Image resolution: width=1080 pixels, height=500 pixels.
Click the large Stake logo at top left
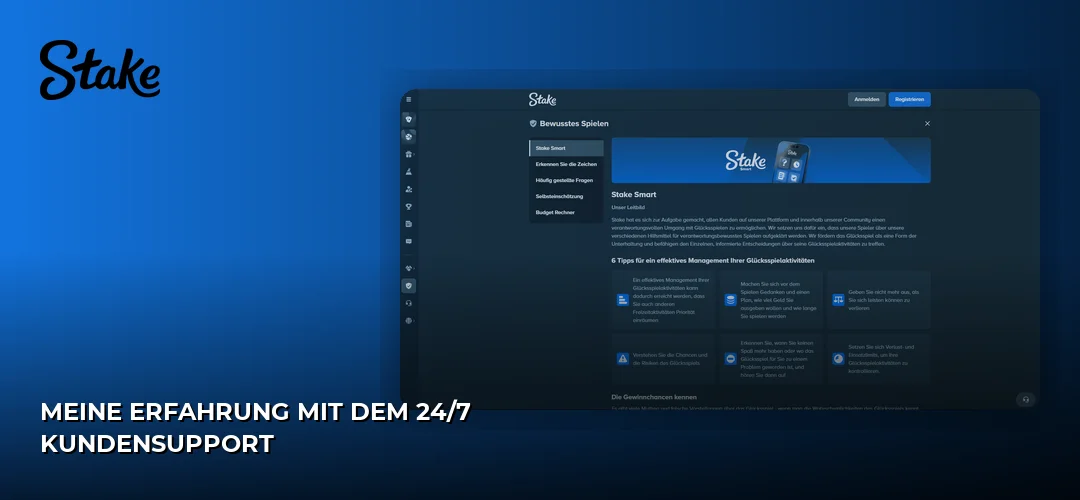click(100, 70)
